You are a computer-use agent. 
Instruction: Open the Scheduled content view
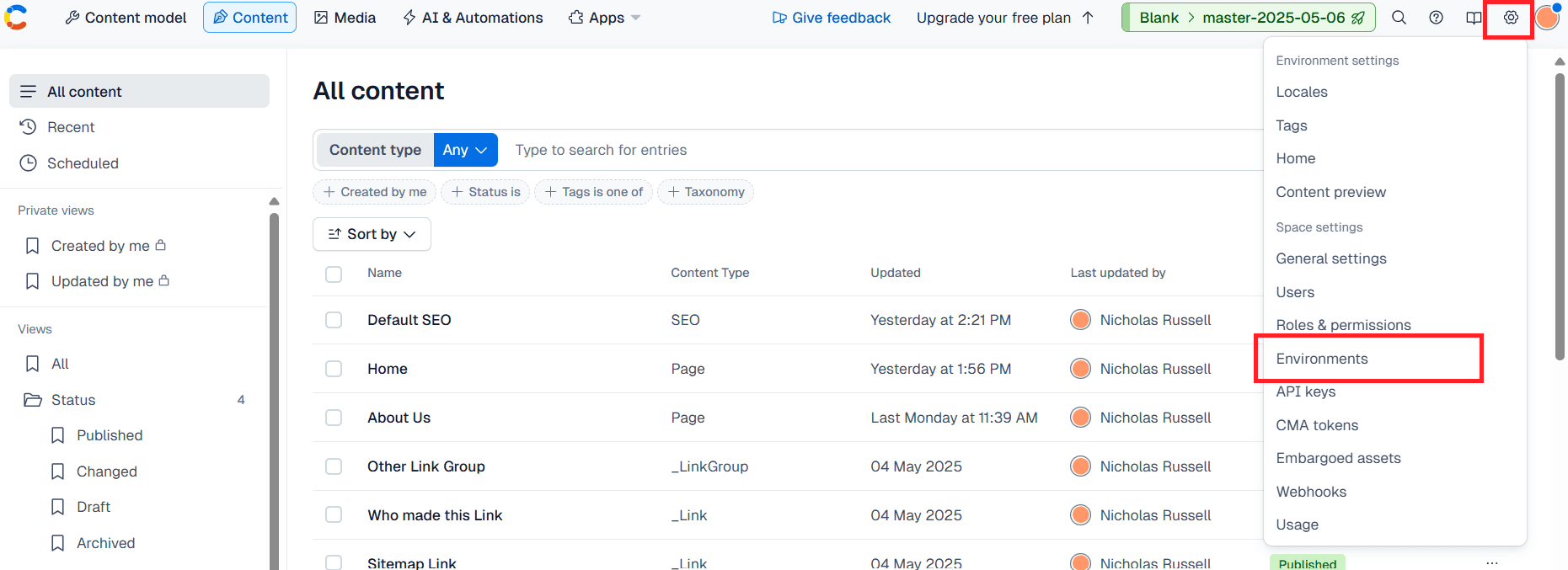(82, 163)
